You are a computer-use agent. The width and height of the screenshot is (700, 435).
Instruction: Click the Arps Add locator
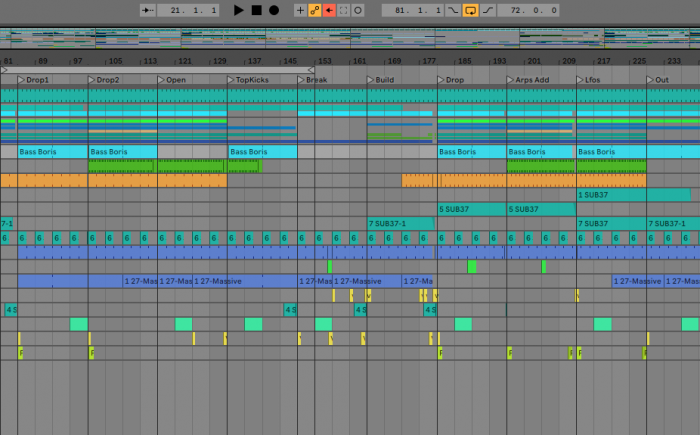coord(530,80)
